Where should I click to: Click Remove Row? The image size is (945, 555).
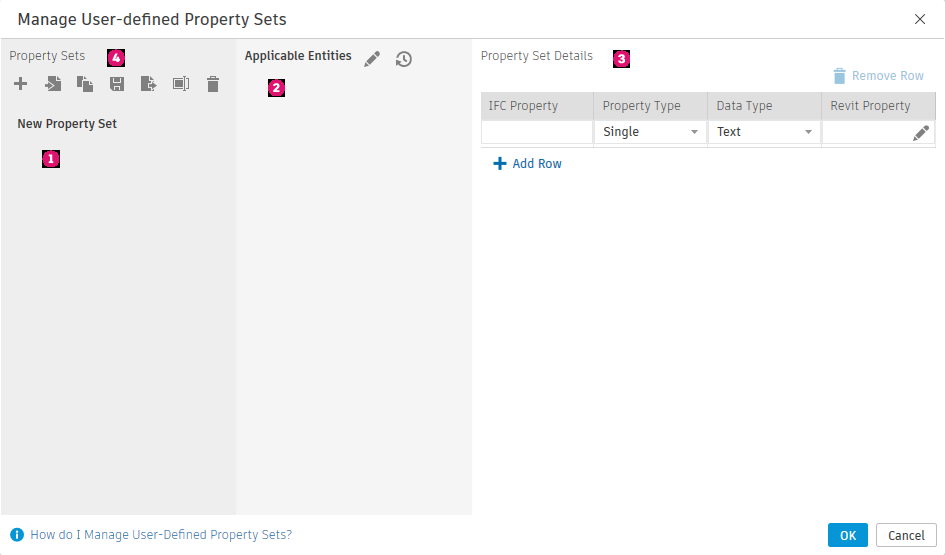(878, 76)
